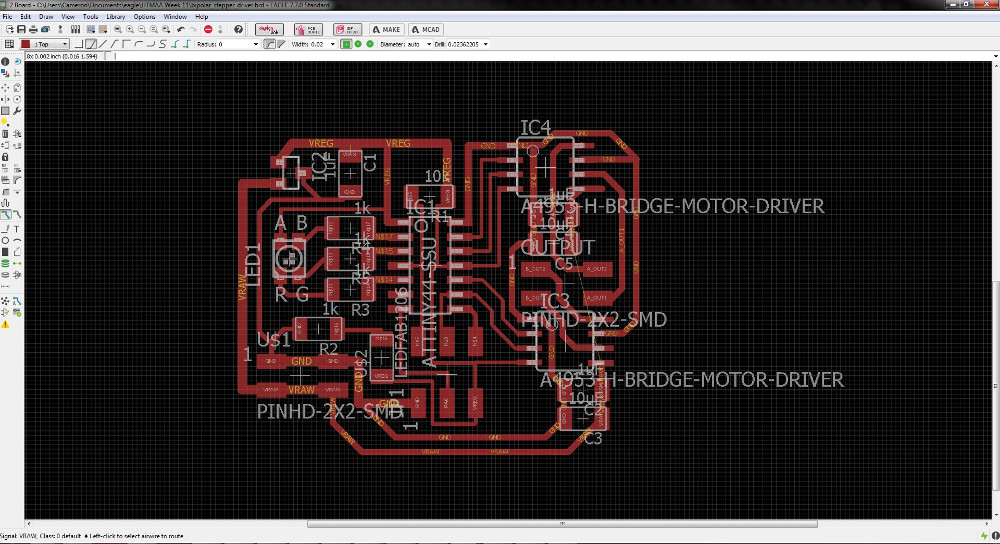Click the Zoom out magnifier
This screenshot has height=544, width=1000.
pos(142,29)
